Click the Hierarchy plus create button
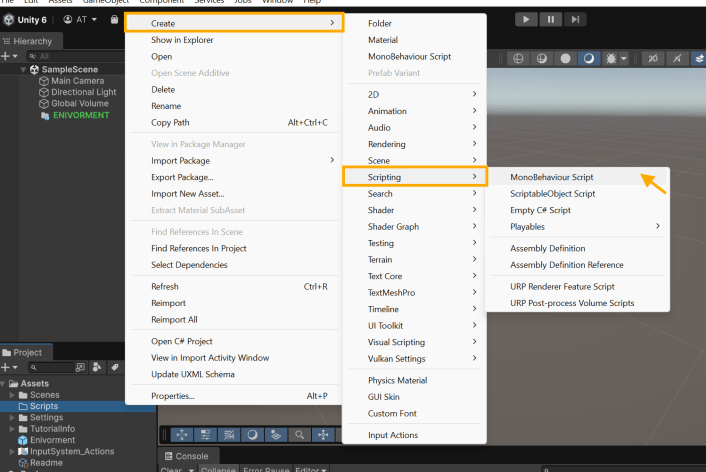This screenshot has width=706, height=472. [x=5, y=56]
